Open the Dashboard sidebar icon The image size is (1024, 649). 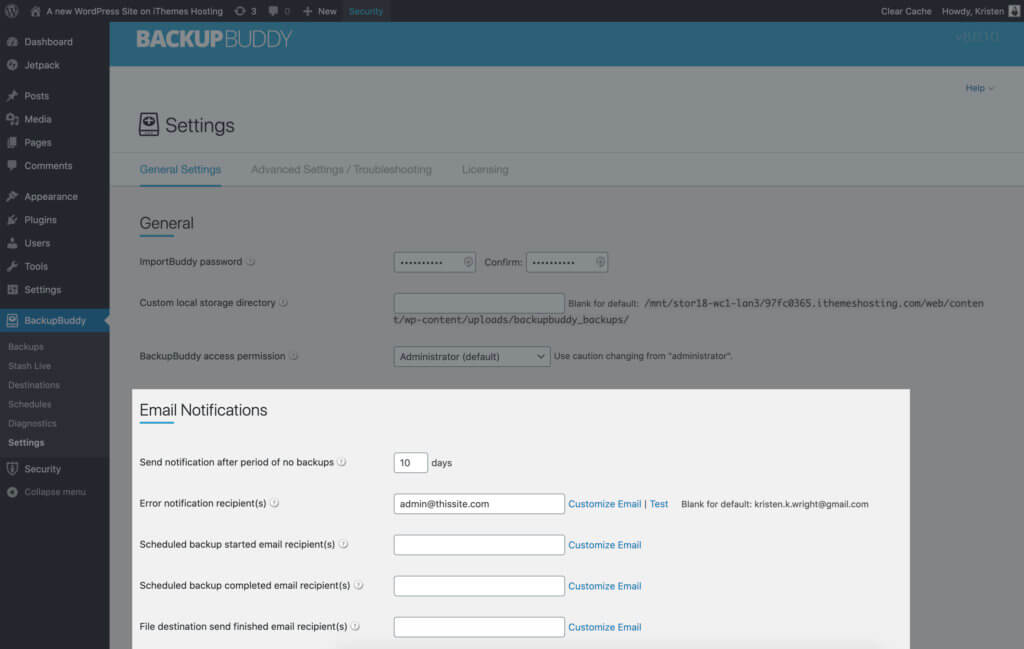pyautogui.click(x=12, y=42)
